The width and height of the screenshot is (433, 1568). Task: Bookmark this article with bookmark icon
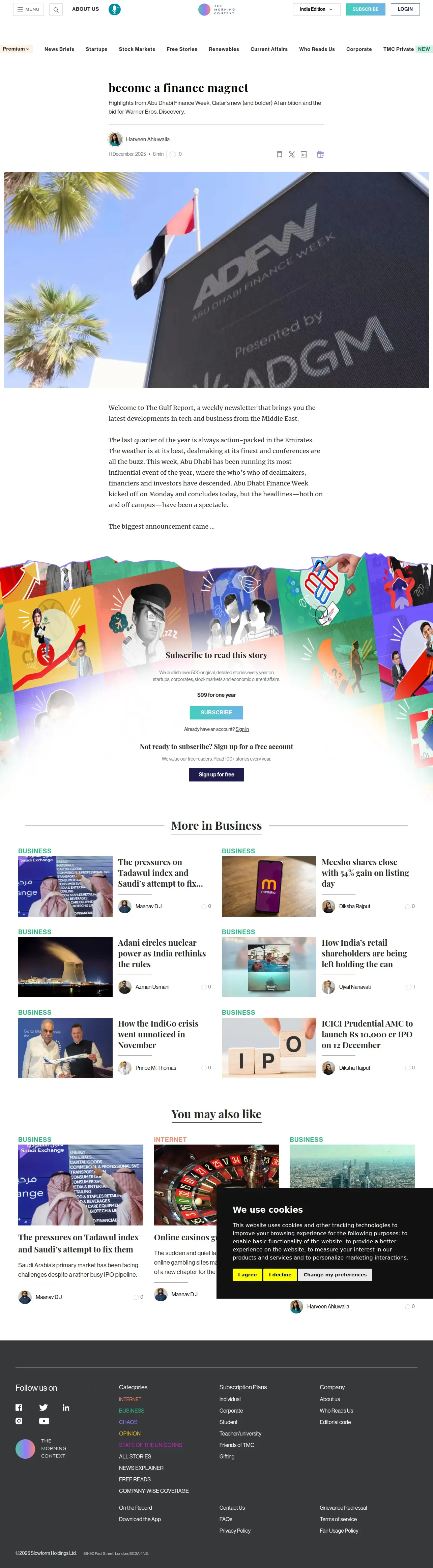coord(280,155)
